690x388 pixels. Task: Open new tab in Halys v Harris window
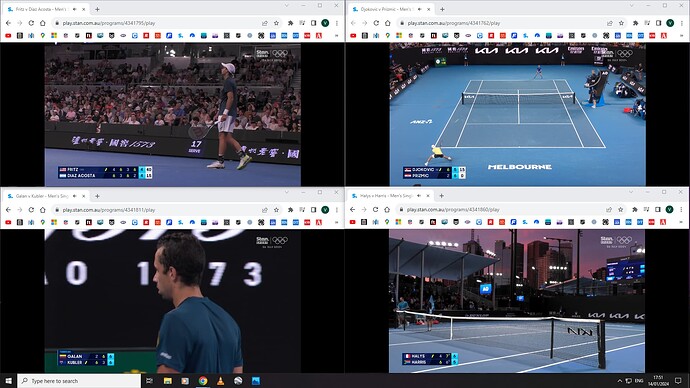(x=441, y=195)
